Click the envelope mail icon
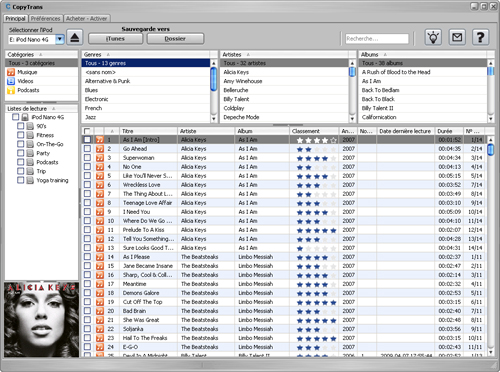Viewport: 500px width, 372px height. [x=457, y=37]
